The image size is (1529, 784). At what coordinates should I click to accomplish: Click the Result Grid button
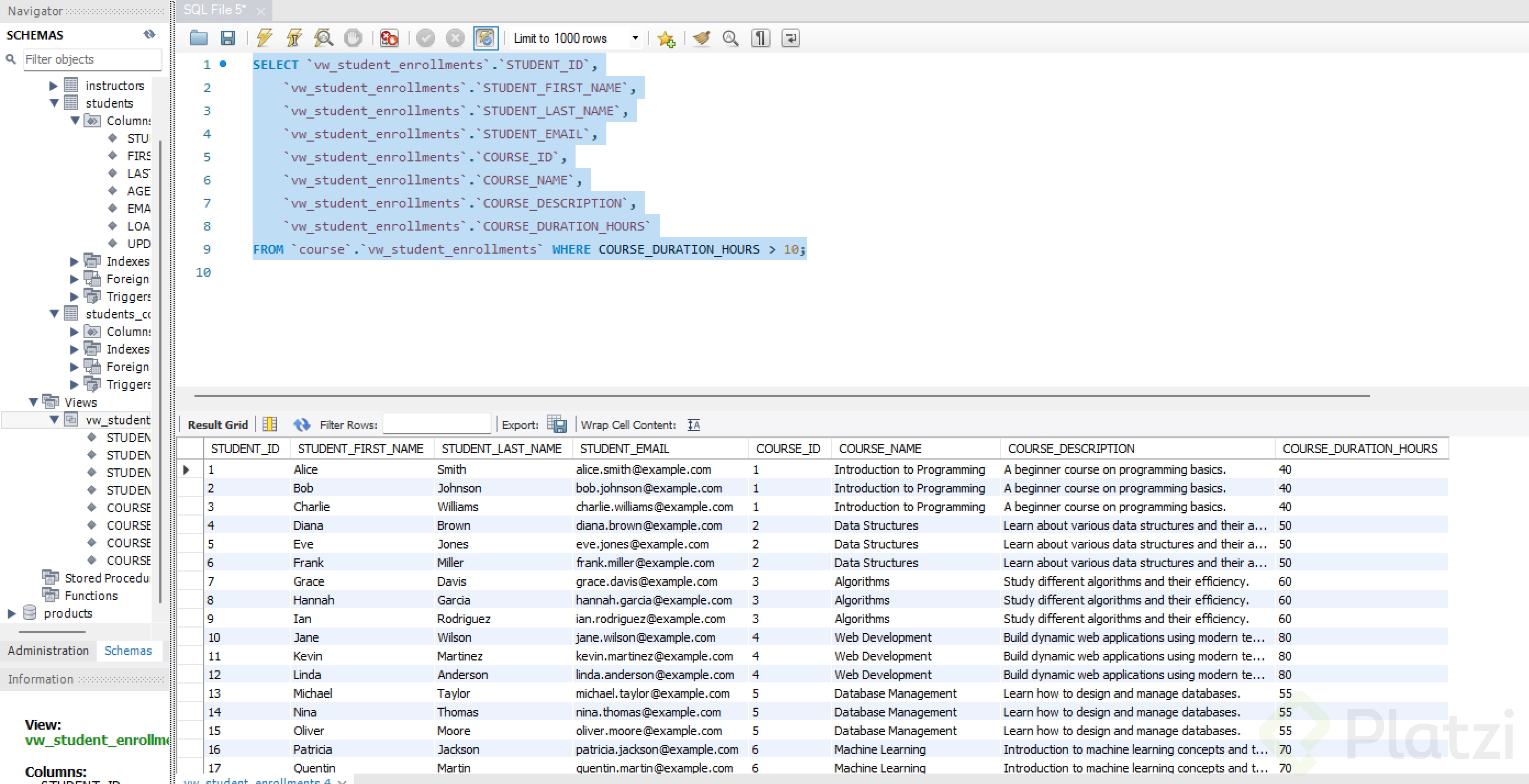coord(217,424)
